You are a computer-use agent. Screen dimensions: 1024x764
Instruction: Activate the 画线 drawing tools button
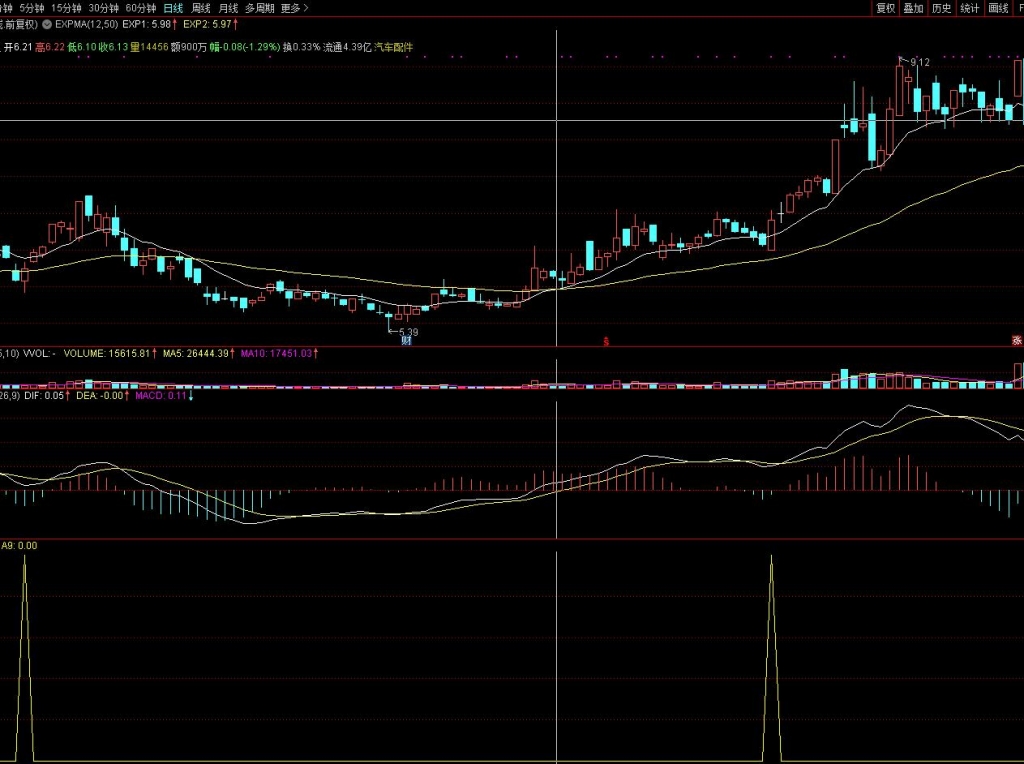point(998,8)
